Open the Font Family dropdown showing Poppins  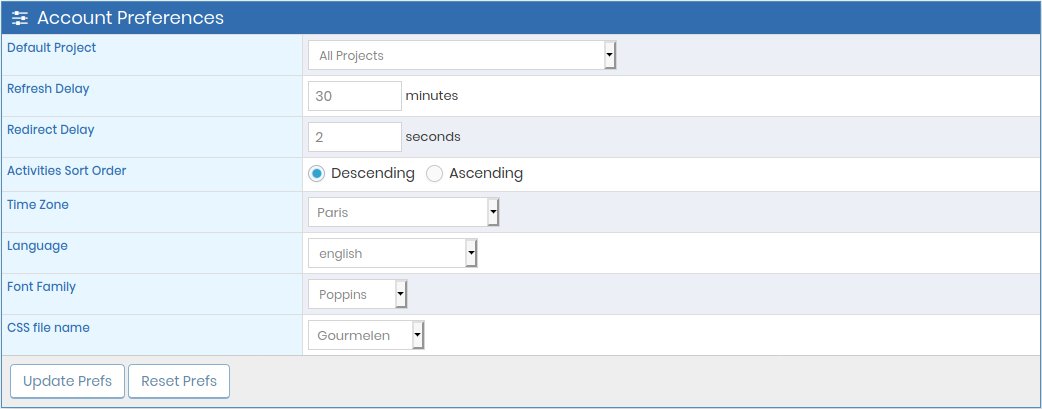[358, 294]
